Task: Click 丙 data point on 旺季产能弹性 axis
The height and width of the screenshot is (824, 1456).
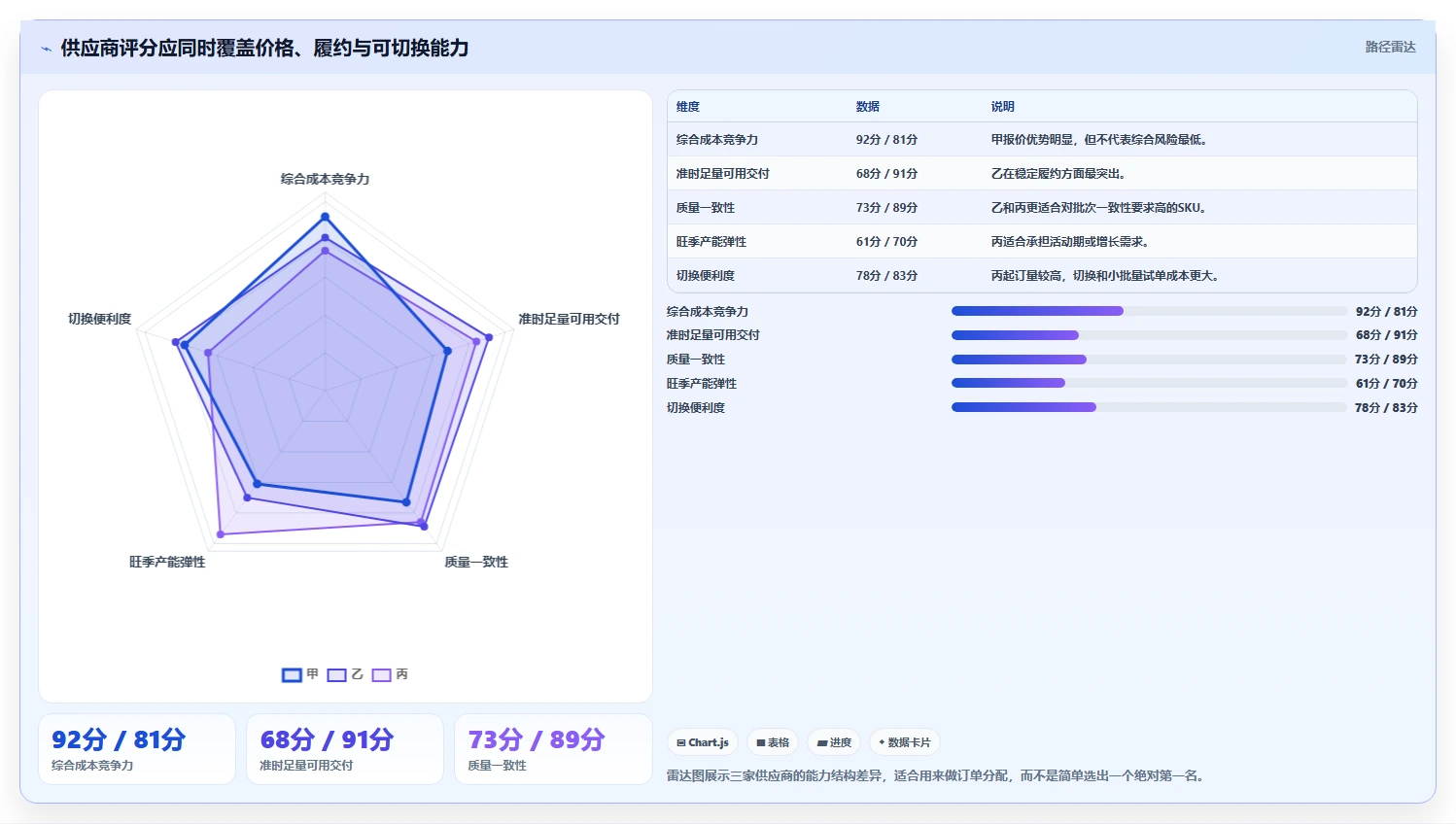Action: click(x=221, y=533)
